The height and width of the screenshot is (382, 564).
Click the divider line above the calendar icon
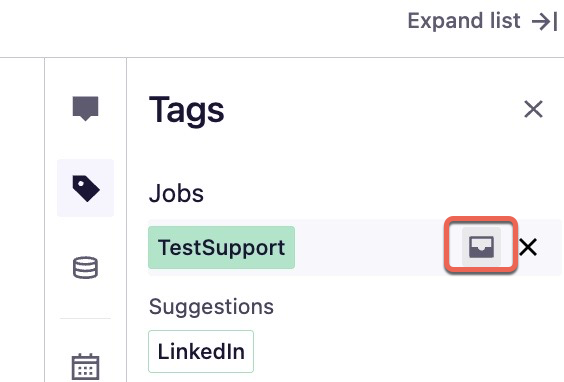[x=85, y=318]
